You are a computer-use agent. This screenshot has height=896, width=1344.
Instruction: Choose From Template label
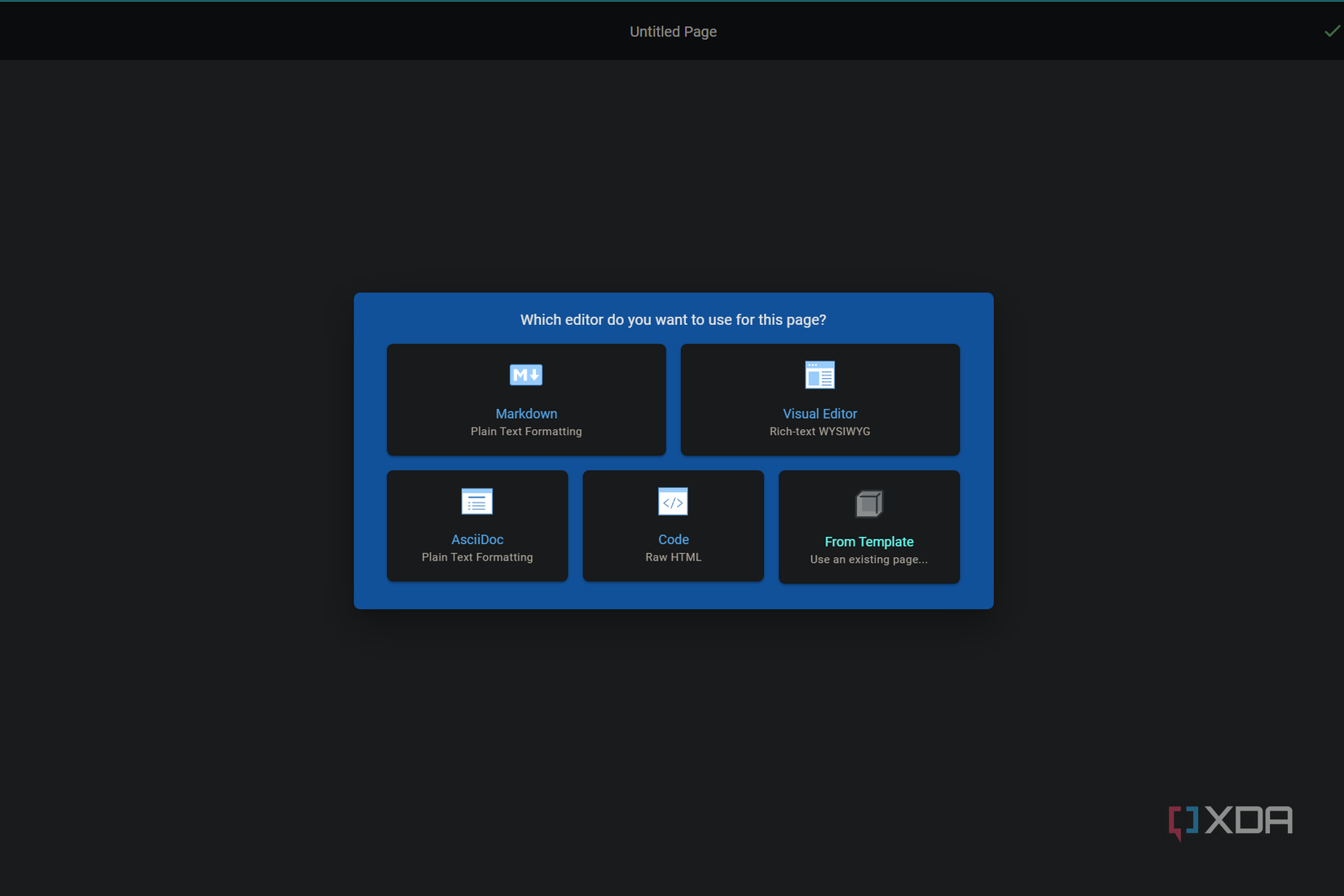[869, 542]
